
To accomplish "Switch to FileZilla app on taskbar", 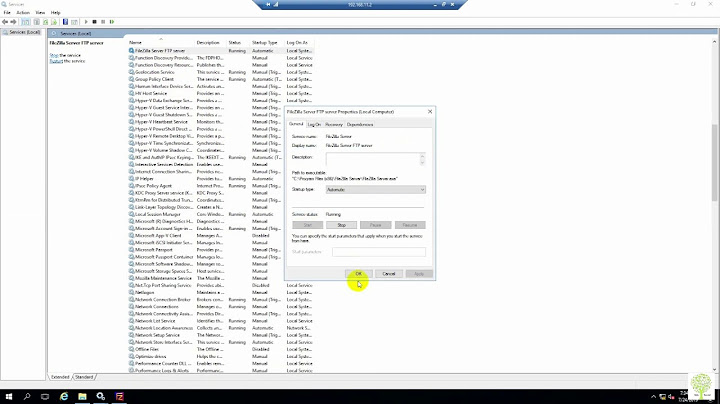I will (x=119, y=397).
